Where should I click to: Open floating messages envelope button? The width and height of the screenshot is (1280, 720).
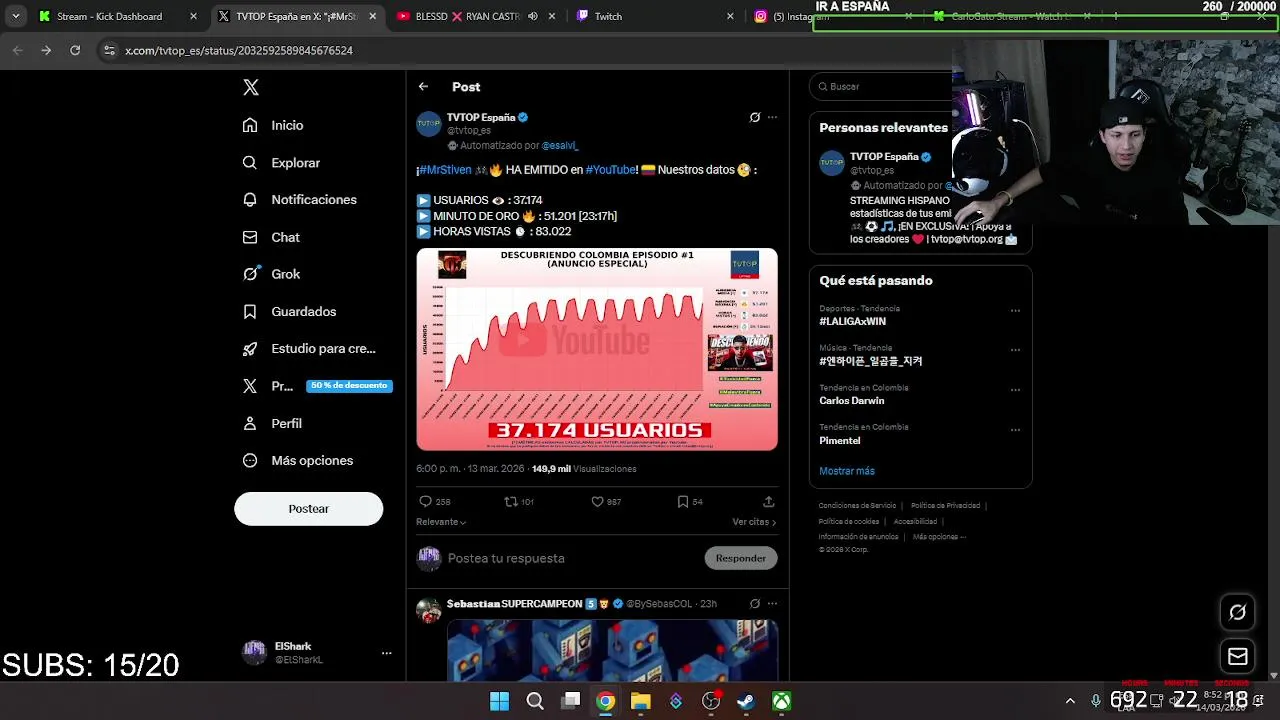(1238, 657)
